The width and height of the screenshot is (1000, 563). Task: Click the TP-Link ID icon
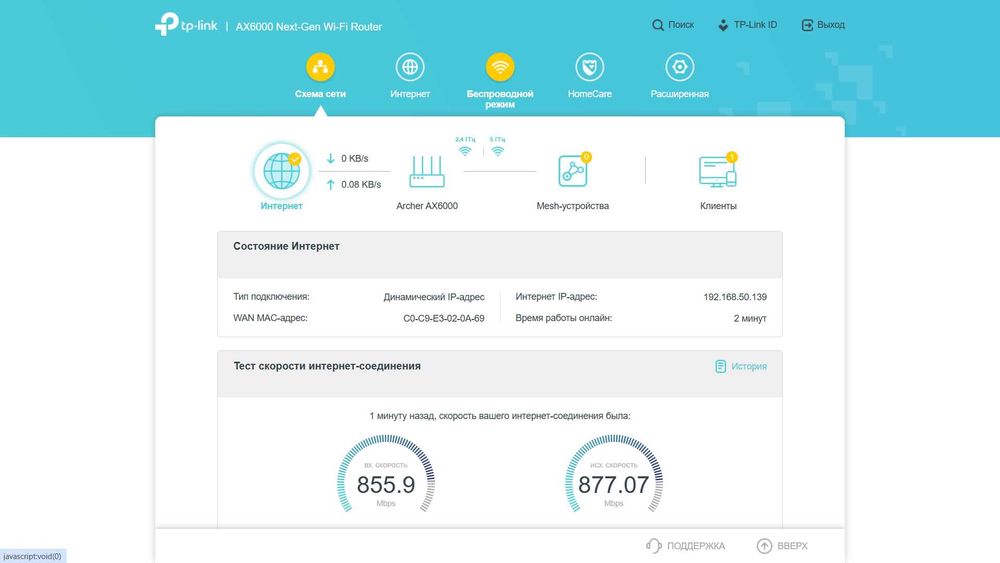(x=723, y=25)
